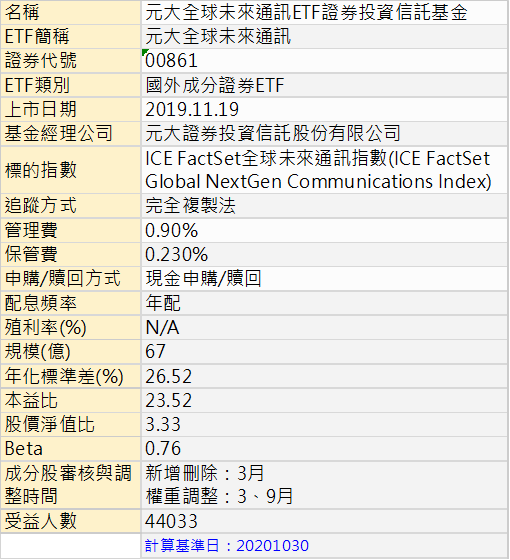The image size is (510, 560).
Task: Select the price-to-book value 3.33
Action: click(163, 425)
